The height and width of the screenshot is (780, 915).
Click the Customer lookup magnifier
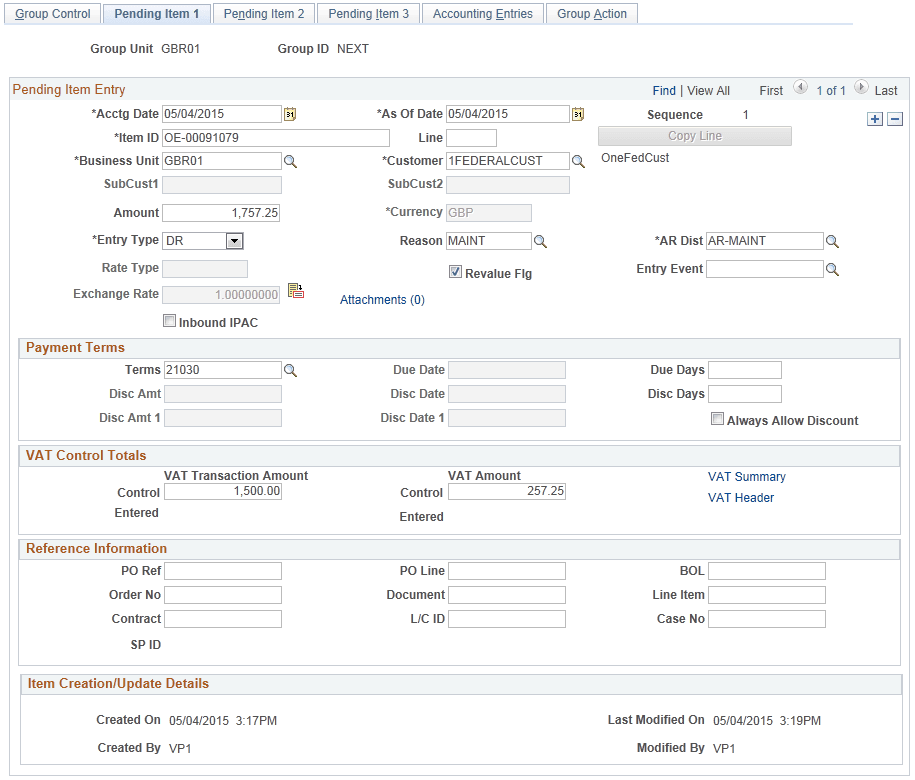577,160
